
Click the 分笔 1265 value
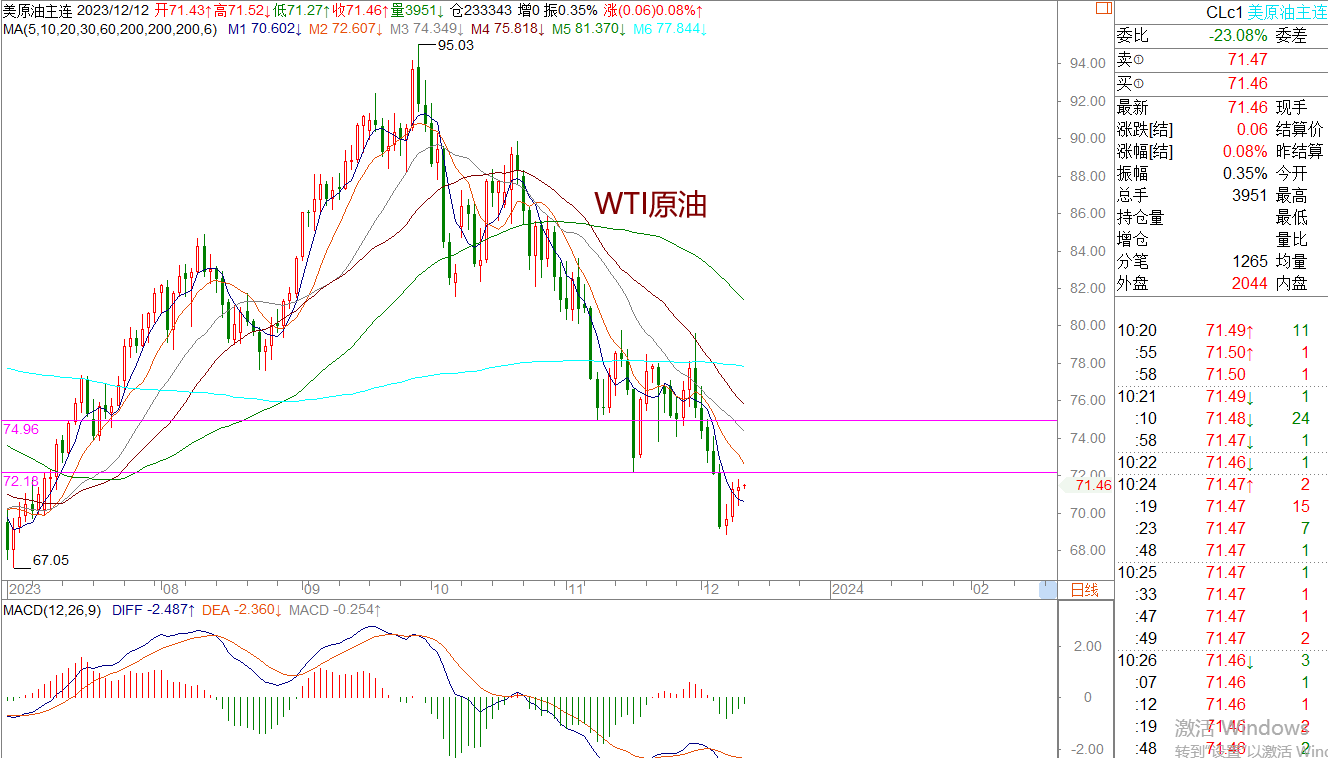pyautogui.click(x=1250, y=262)
